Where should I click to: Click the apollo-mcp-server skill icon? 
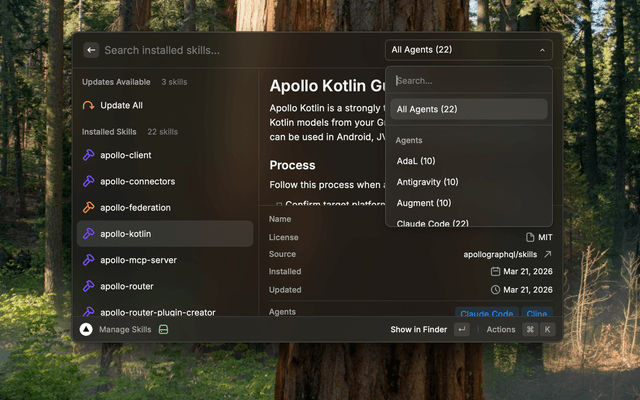click(89, 260)
